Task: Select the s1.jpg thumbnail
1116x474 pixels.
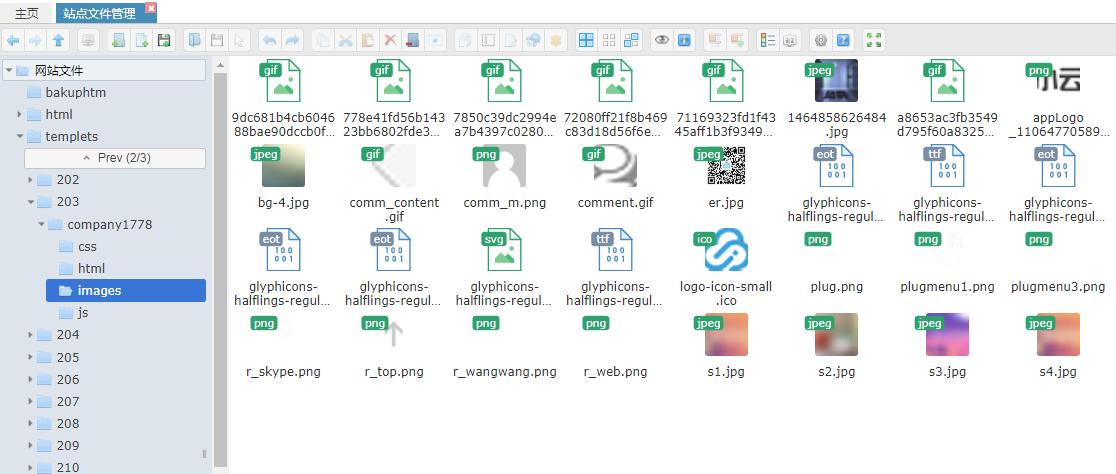Action: coord(726,334)
